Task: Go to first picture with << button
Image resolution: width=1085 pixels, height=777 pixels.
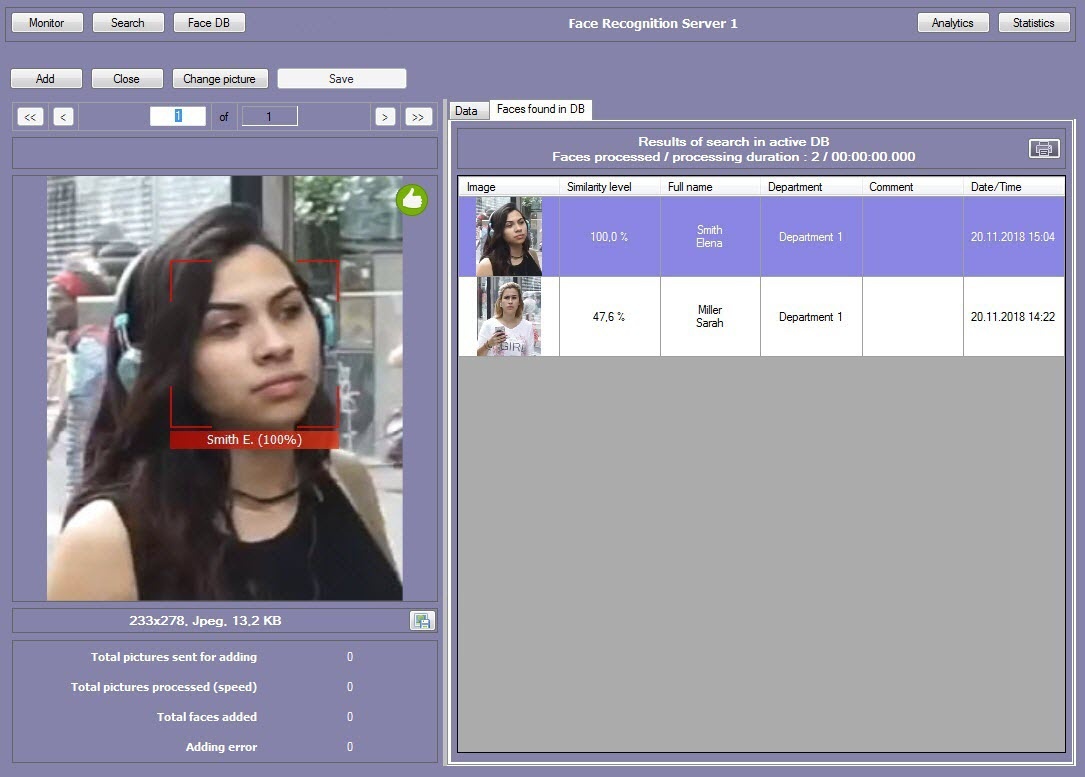Action: (30, 117)
